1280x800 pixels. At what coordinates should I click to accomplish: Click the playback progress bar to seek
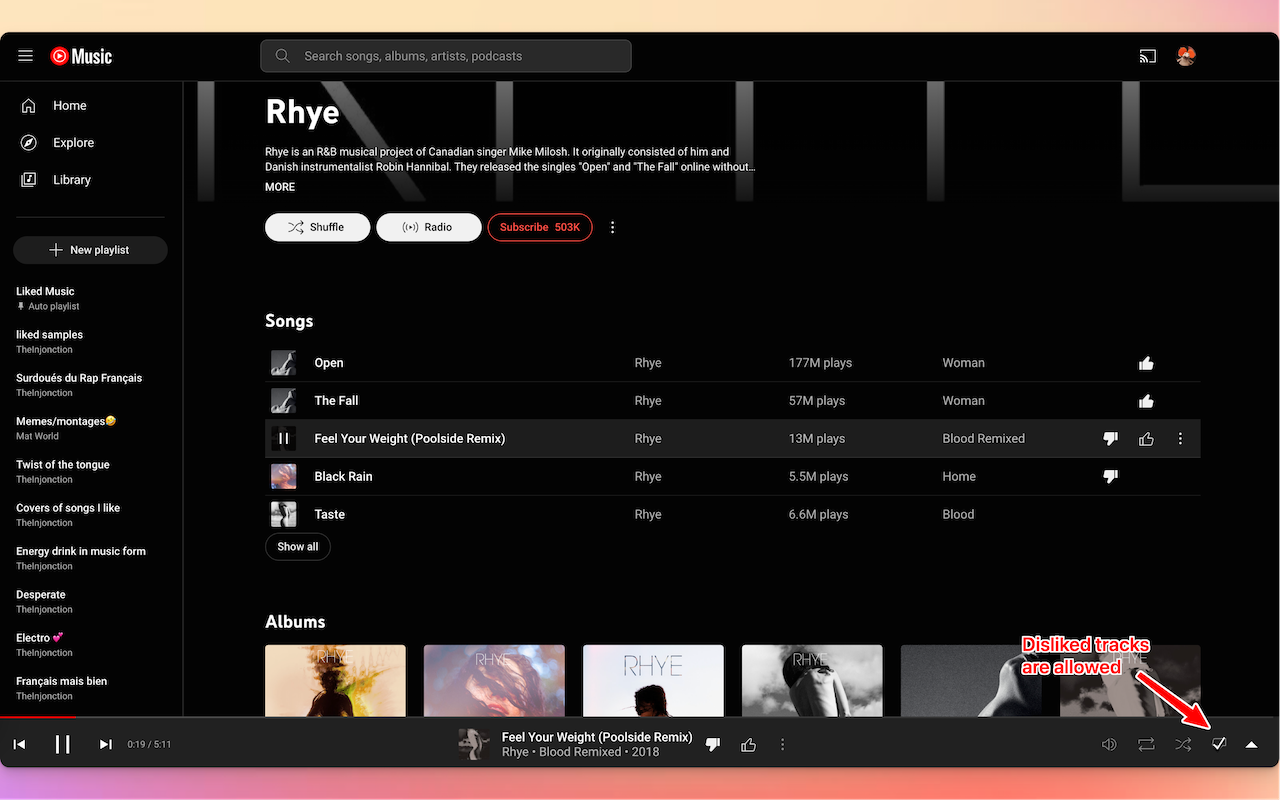click(640, 717)
